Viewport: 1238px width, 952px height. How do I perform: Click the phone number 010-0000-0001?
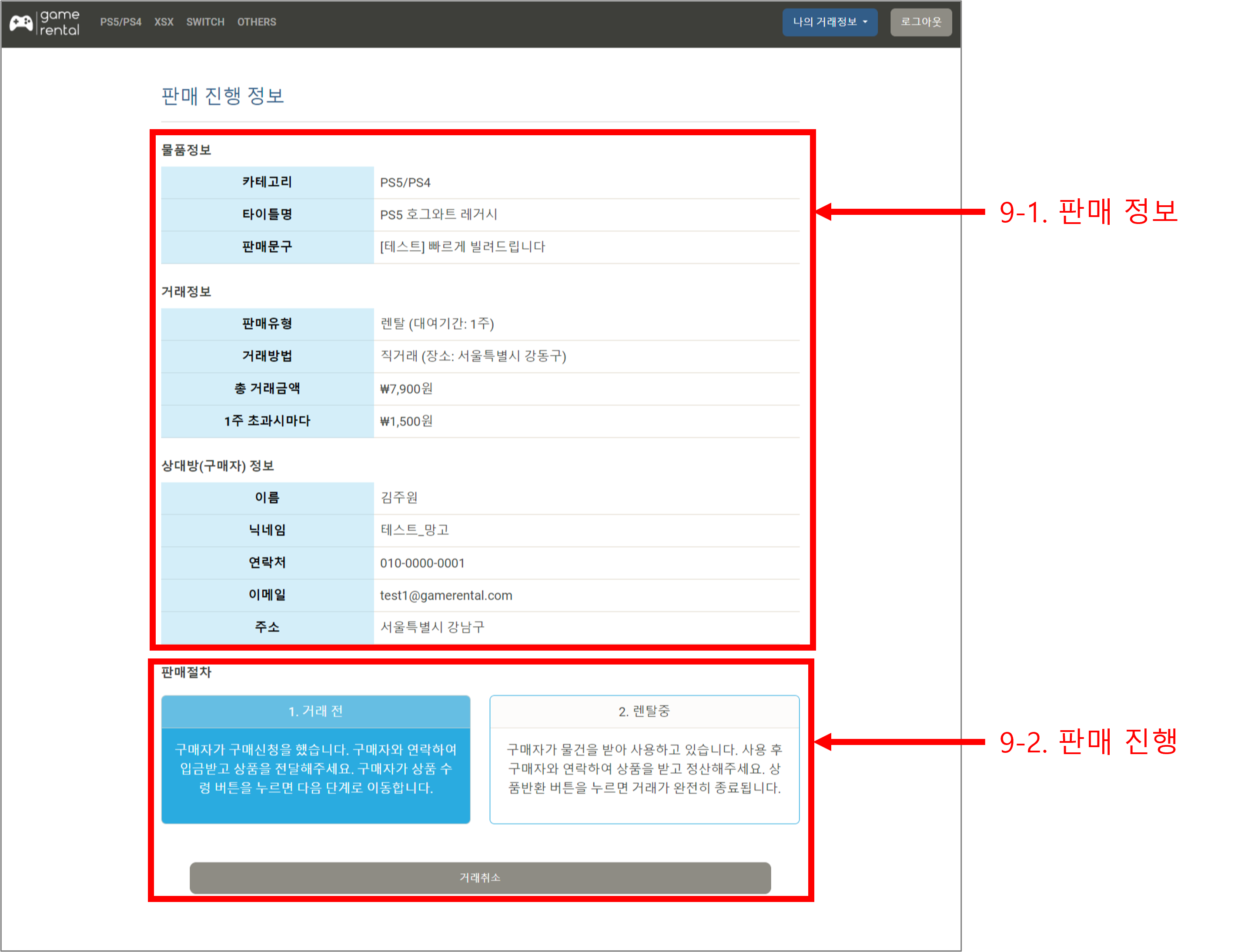point(422,563)
